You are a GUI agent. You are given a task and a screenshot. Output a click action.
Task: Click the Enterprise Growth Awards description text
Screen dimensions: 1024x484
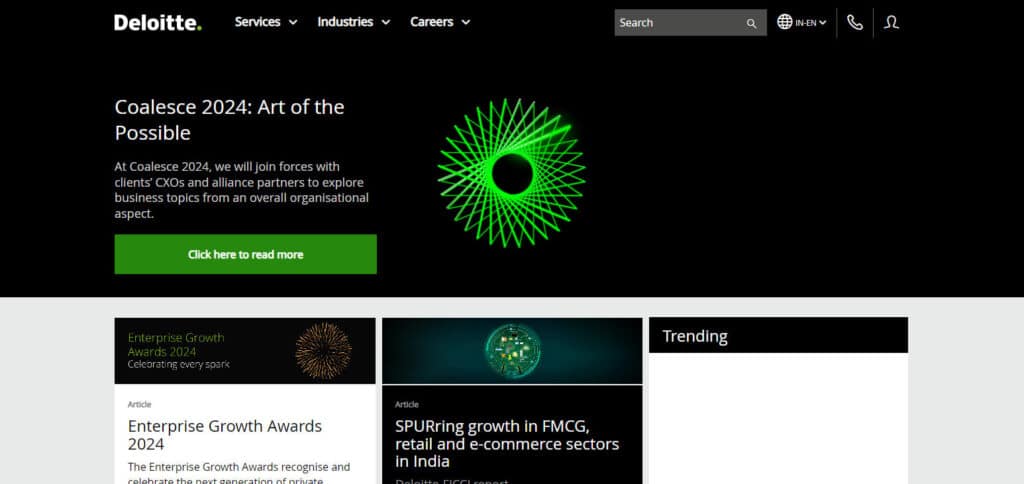click(x=239, y=473)
